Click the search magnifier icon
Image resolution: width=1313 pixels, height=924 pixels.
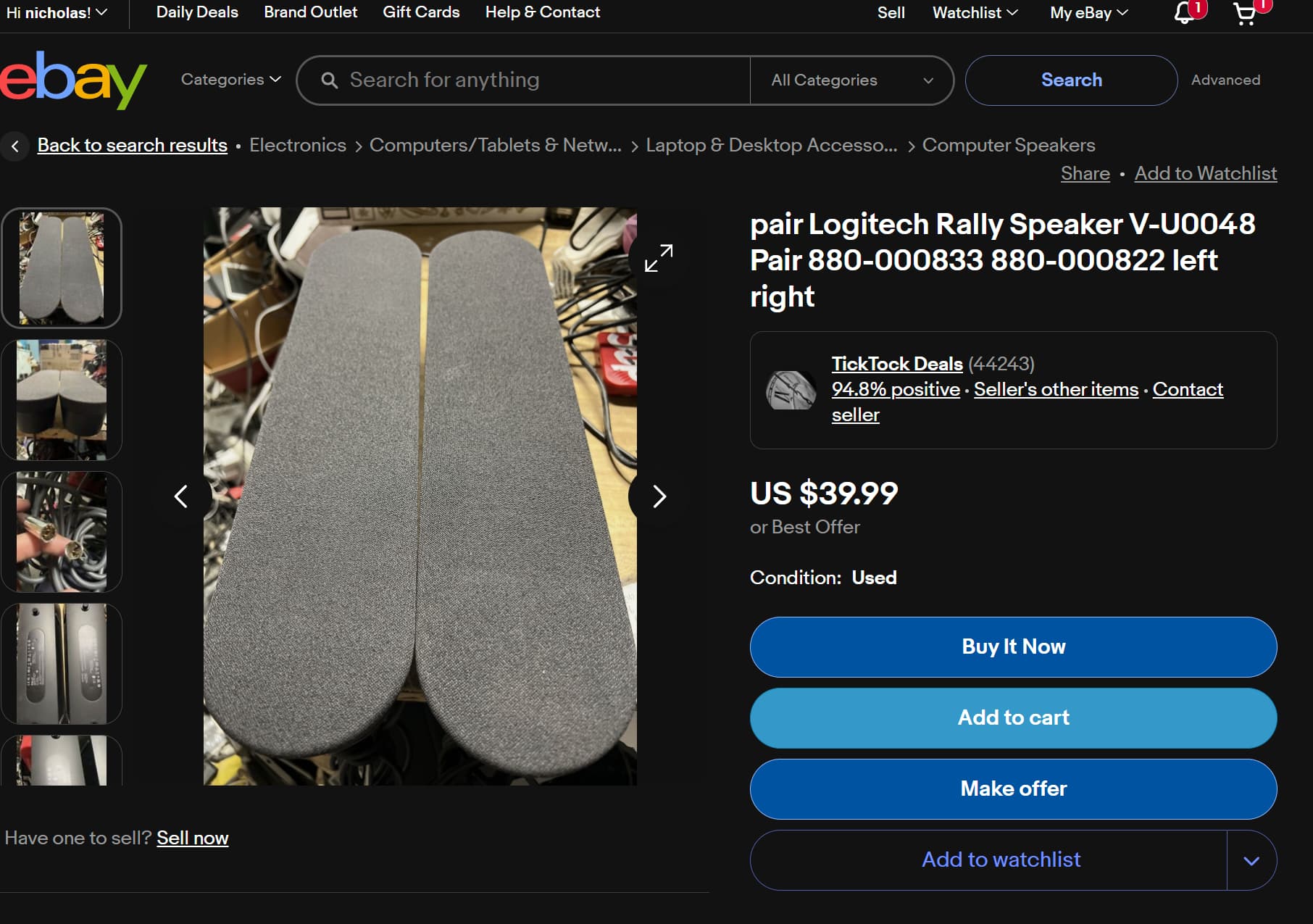coord(330,80)
